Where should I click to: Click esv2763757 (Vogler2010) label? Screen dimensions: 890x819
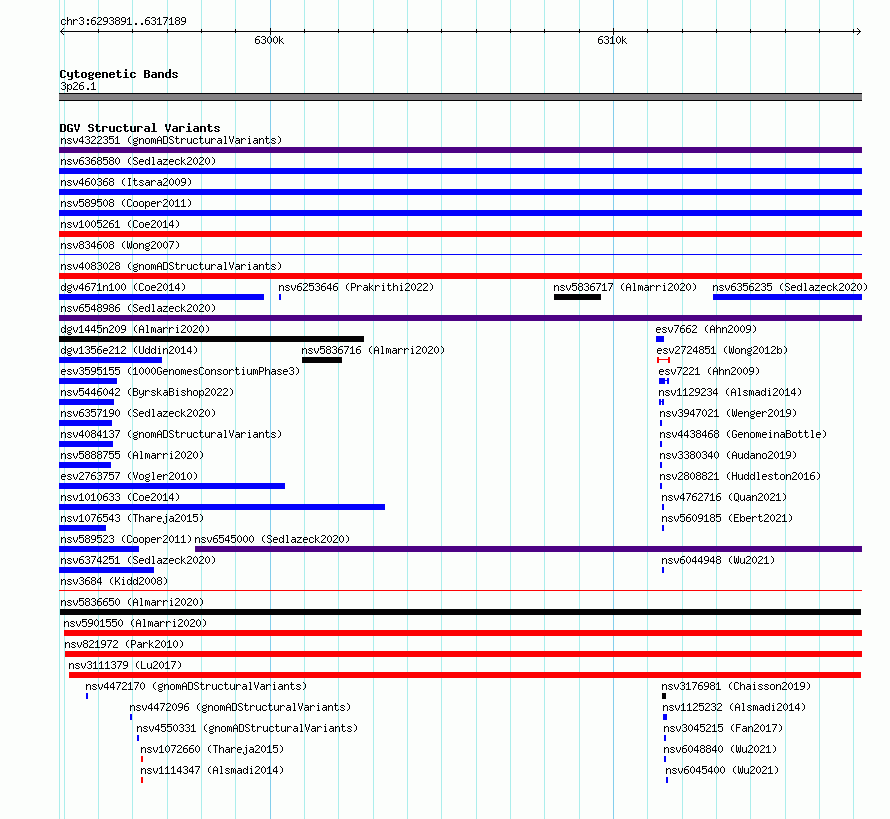[x=129, y=476]
